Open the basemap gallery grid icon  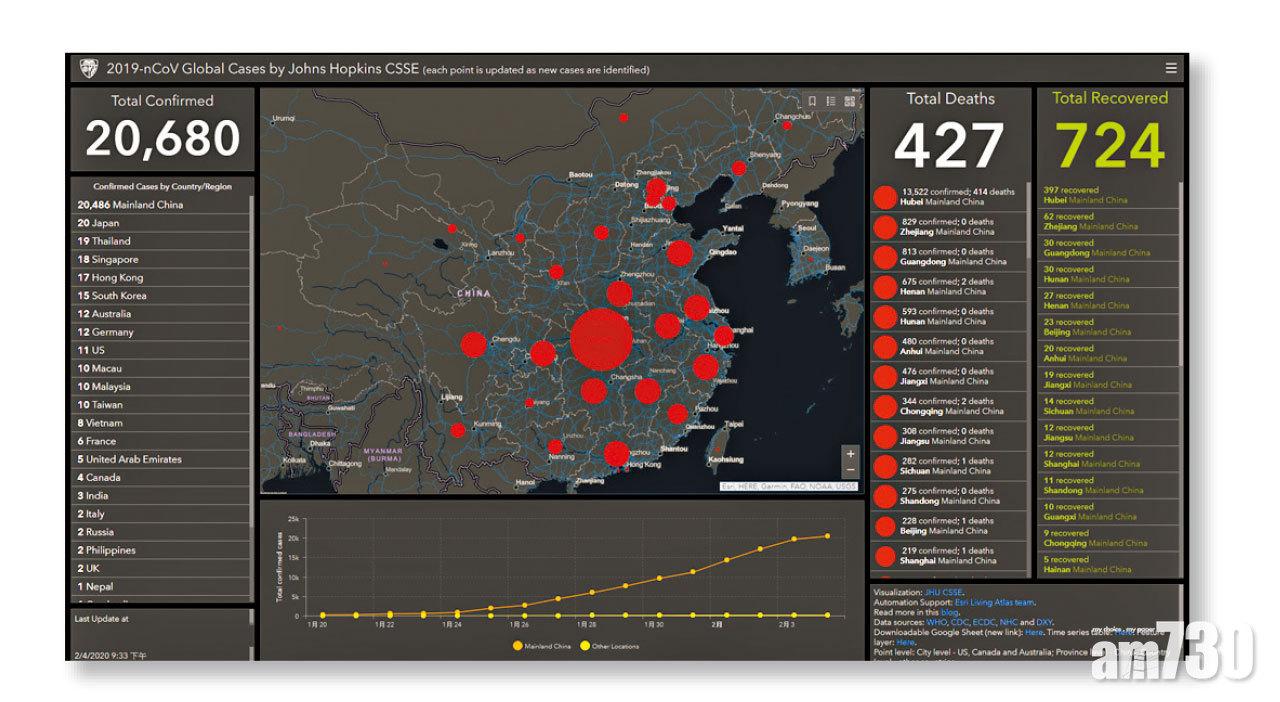(849, 101)
